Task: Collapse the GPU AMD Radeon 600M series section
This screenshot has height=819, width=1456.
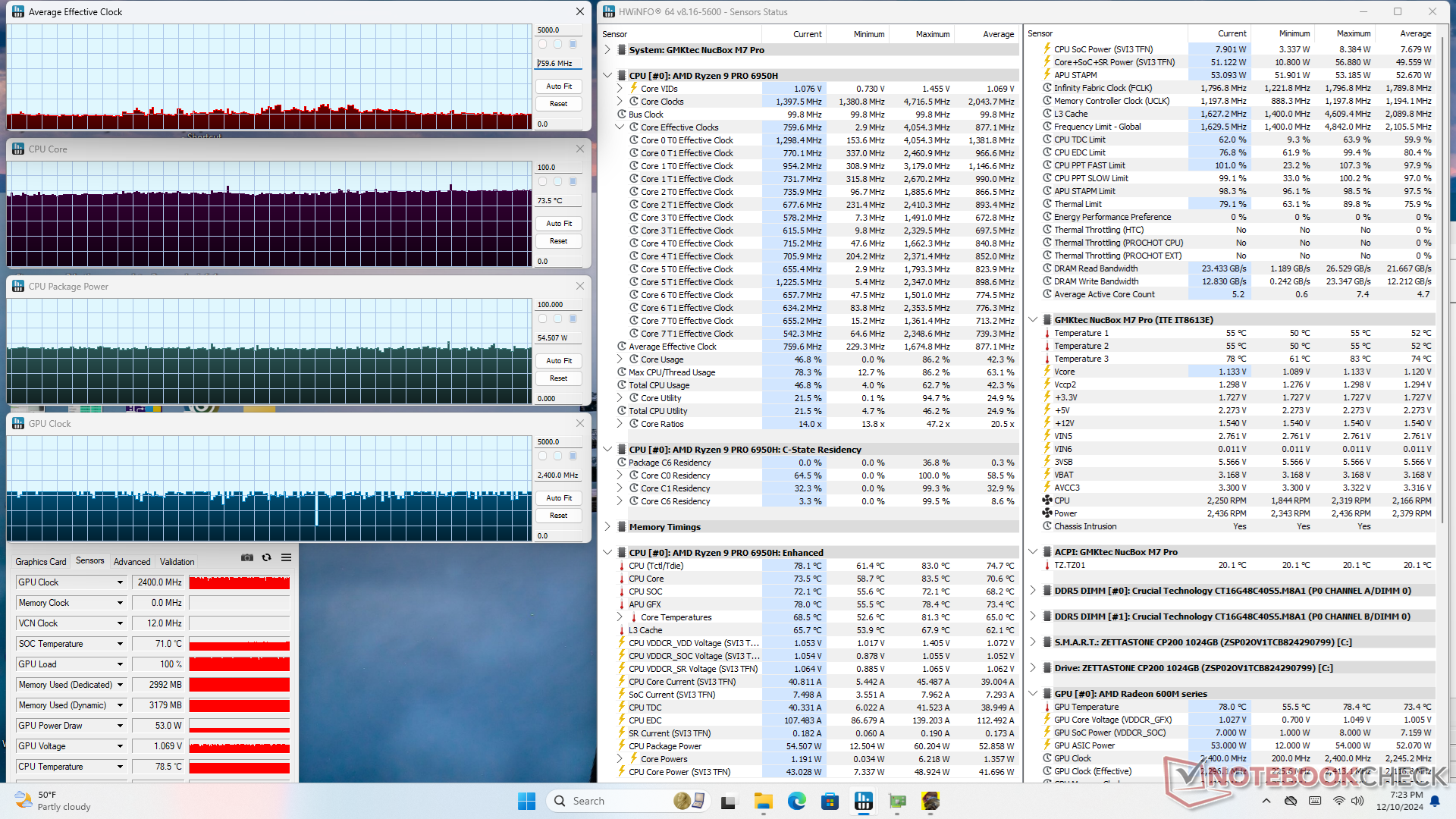Action: 1033,693
